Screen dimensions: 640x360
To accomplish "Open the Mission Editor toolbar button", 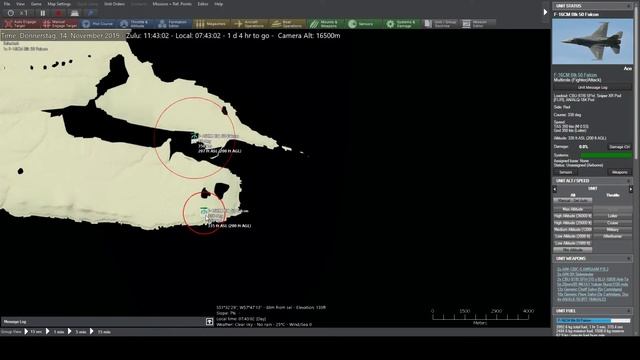I will 477,24.
